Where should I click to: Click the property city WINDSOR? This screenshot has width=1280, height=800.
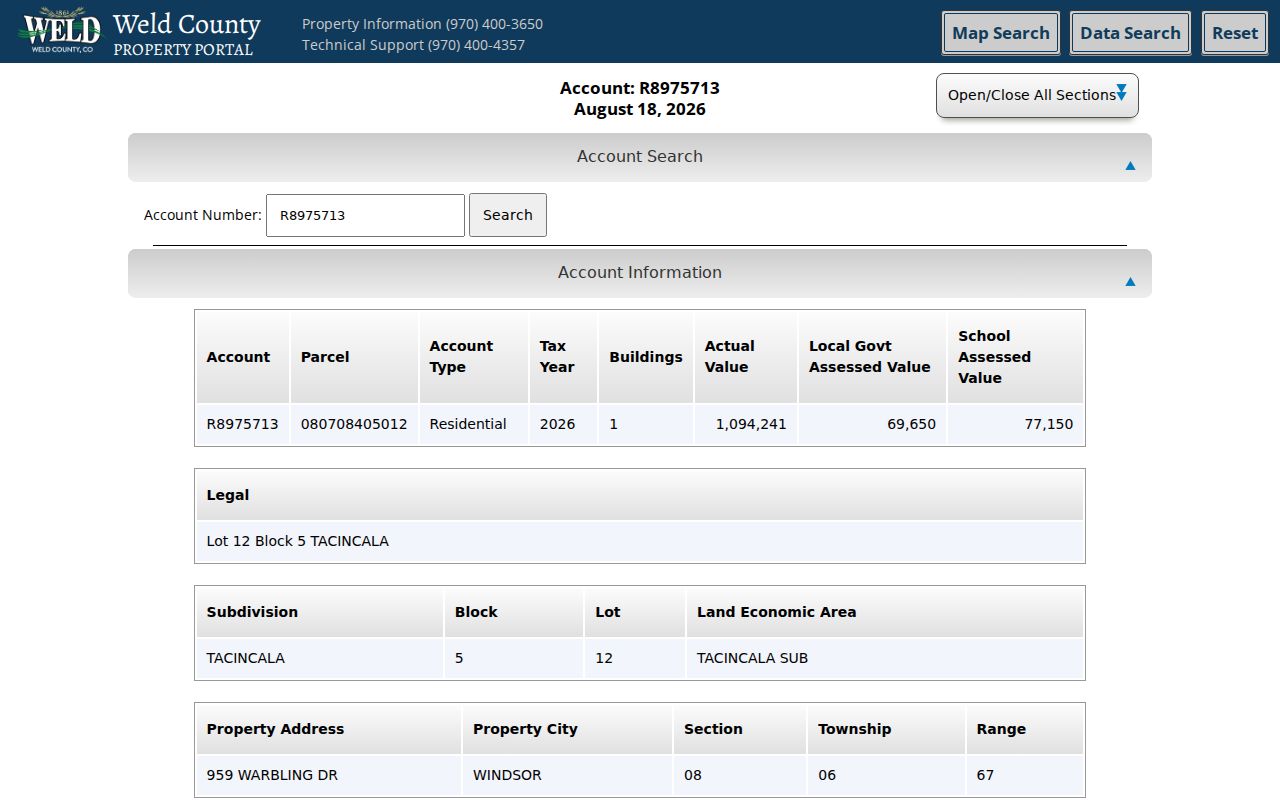click(x=507, y=775)
